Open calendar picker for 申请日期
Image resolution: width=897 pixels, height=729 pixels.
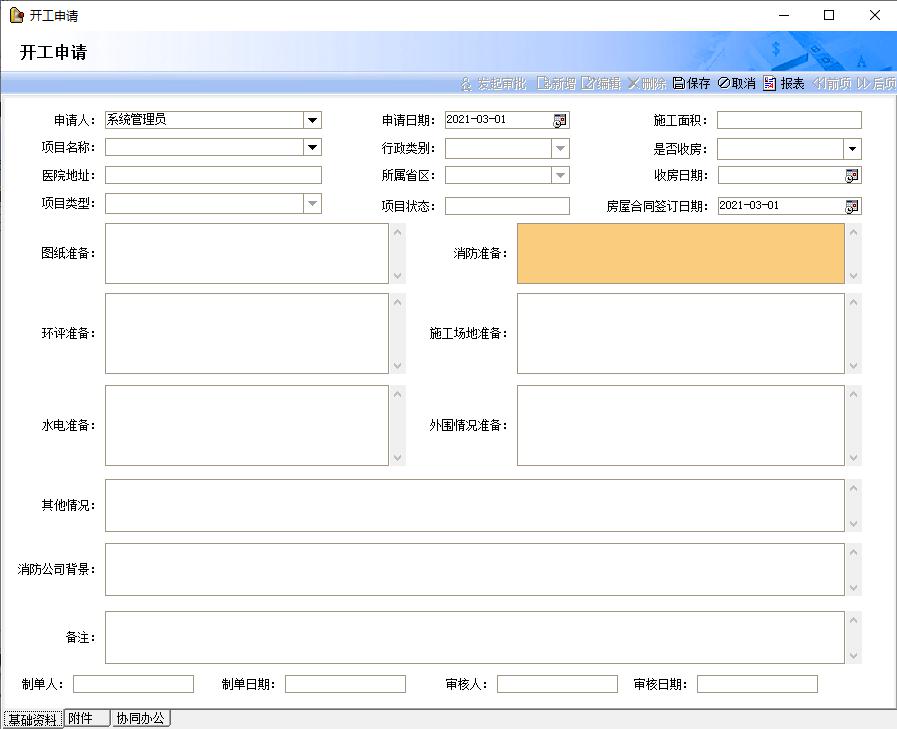coord(560,120)
